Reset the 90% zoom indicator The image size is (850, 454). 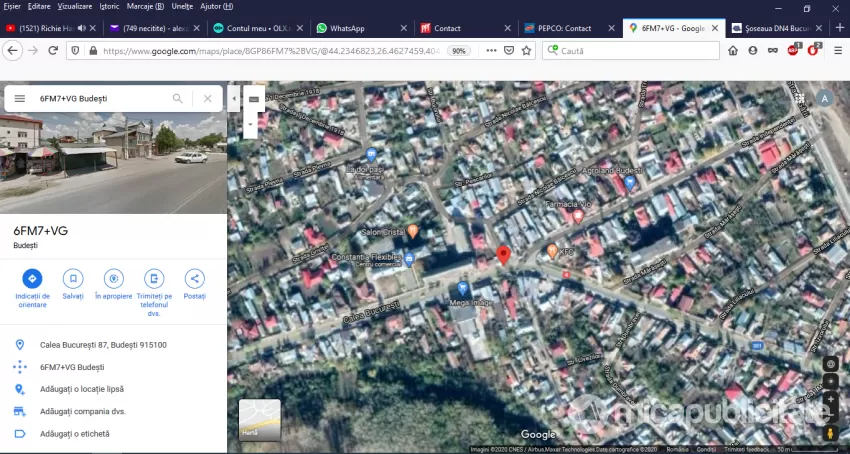tap(458, 50)
